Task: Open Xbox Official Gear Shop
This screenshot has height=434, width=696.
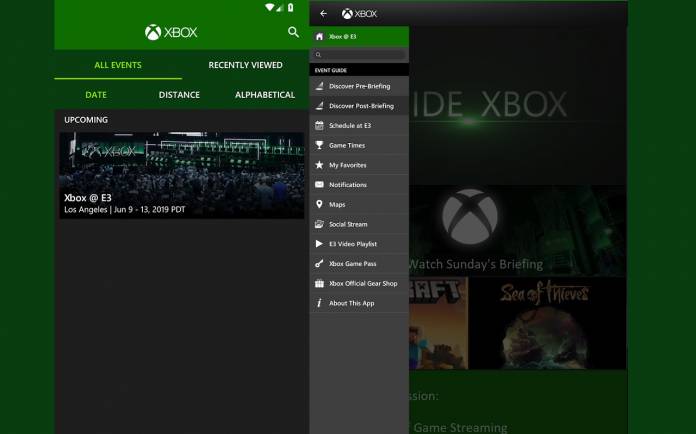Action: (x=359, y=283)
